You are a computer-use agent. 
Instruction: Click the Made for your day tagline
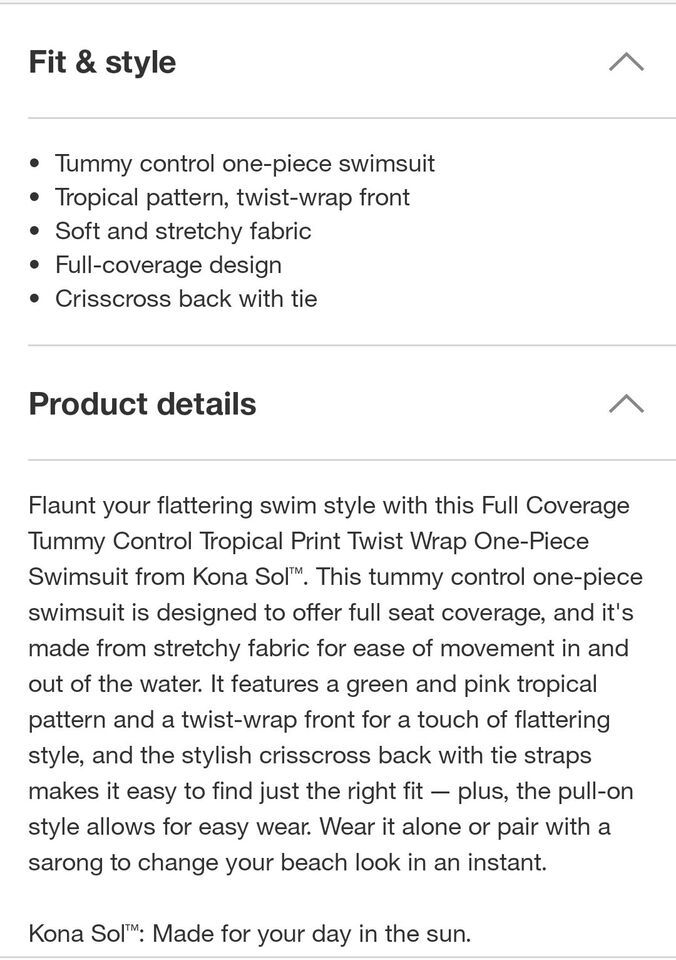(312, 934)
